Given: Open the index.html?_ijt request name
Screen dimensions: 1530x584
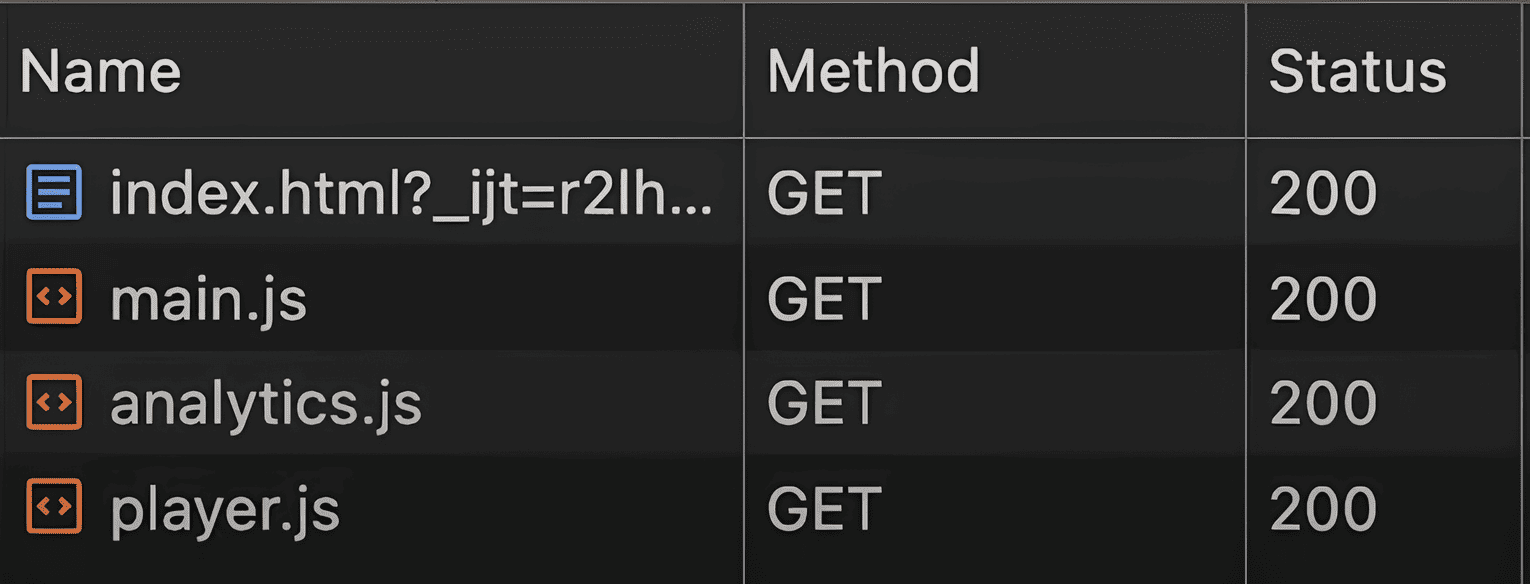Looking at the screenshot, I should 411,194.
